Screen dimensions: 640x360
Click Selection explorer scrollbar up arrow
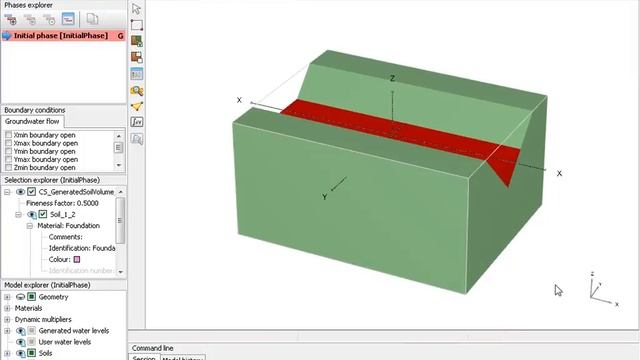click(120, 191)
